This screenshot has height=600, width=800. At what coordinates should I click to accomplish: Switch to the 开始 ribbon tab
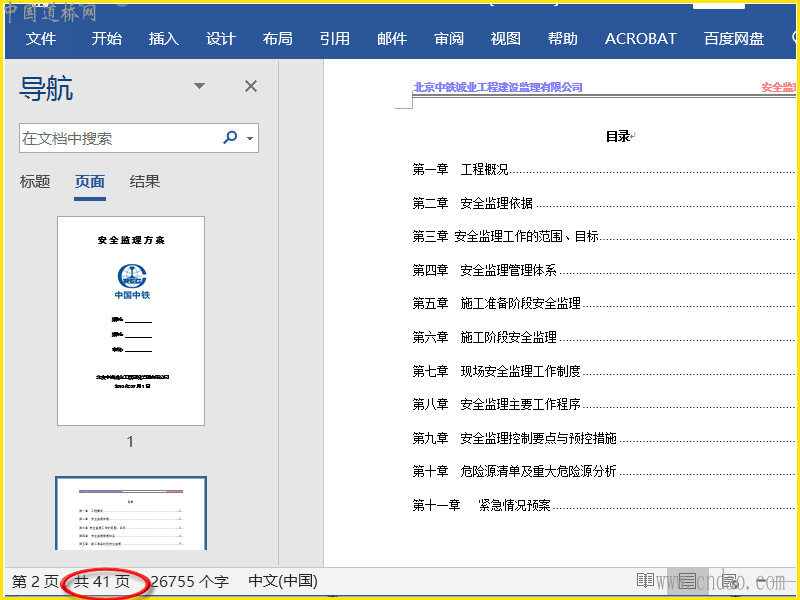[x=107, y=39]
